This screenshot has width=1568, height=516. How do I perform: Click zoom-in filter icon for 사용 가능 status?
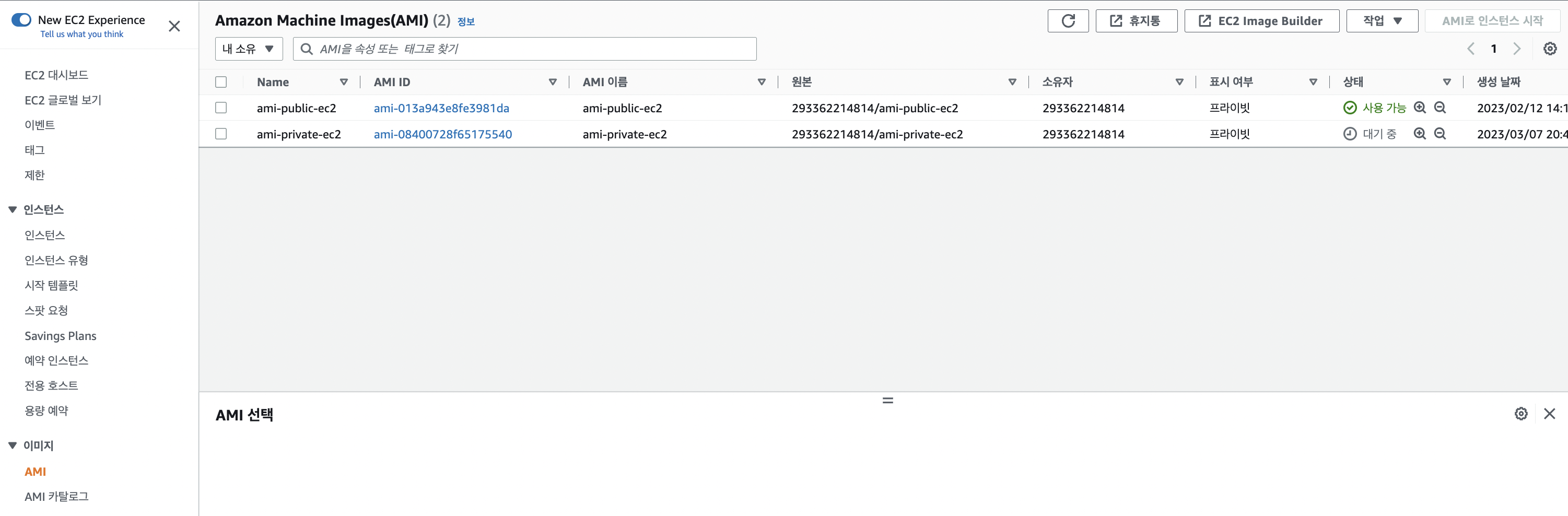1420,108
